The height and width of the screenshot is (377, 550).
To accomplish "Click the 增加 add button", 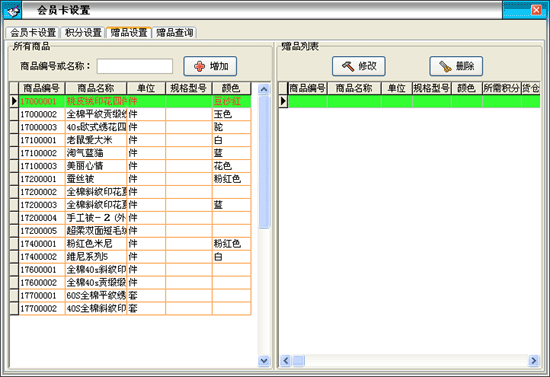I will [210, 66].
